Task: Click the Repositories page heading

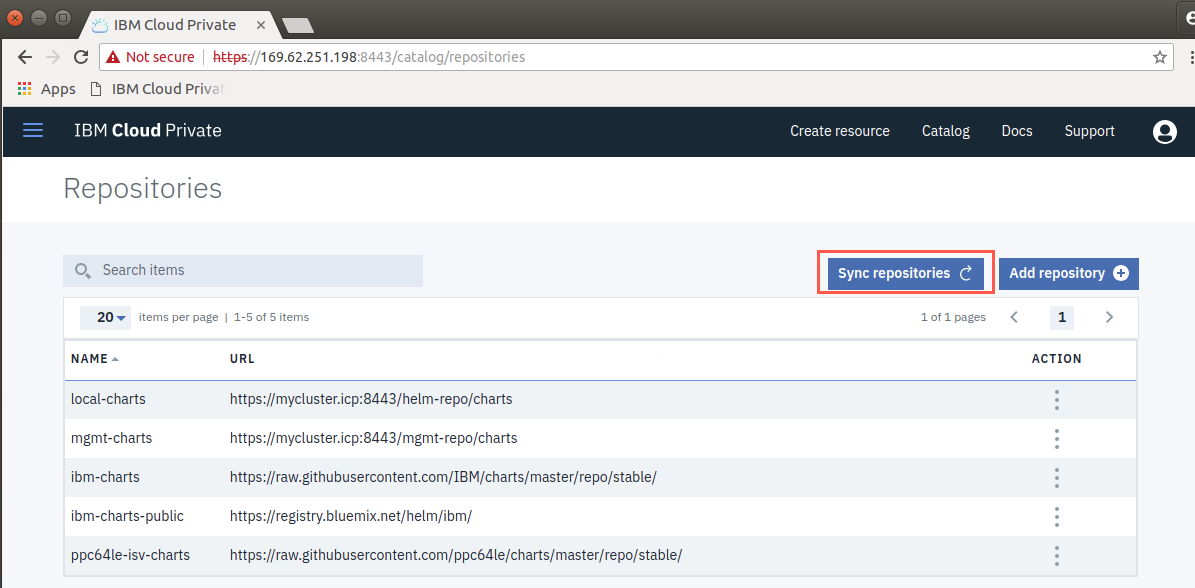Action: pos(143,188)
